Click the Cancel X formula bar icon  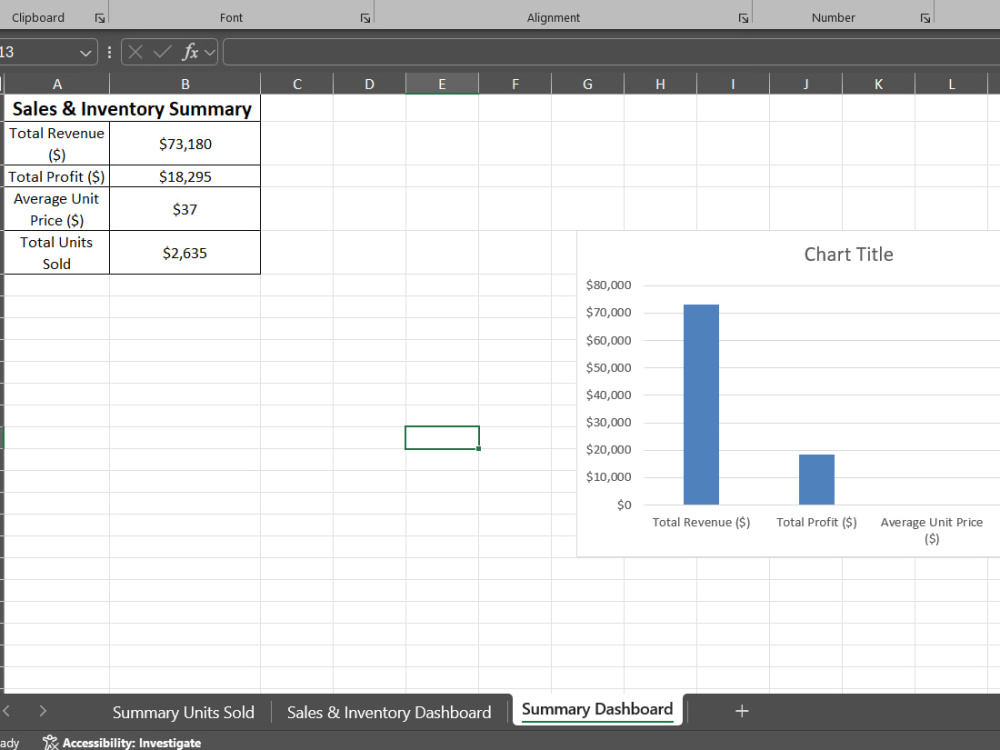click(135, 52)
